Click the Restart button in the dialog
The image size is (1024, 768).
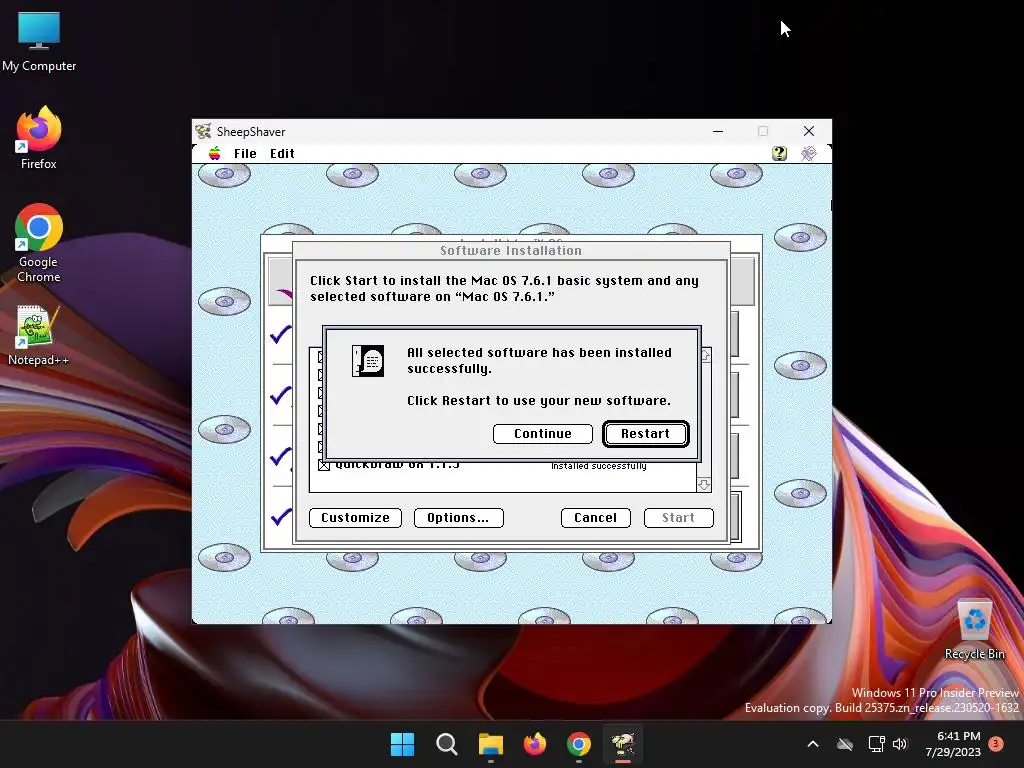coord(645,434)
